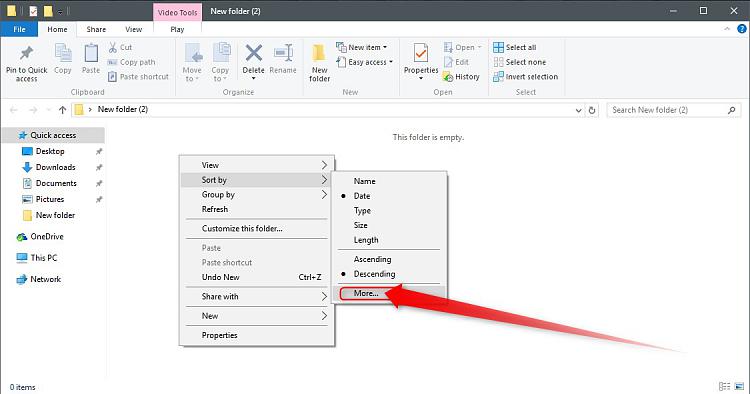This screenshot has height=394, width=750.
Task: Expand the Share with submenu
Action: (x=257, y=296)
